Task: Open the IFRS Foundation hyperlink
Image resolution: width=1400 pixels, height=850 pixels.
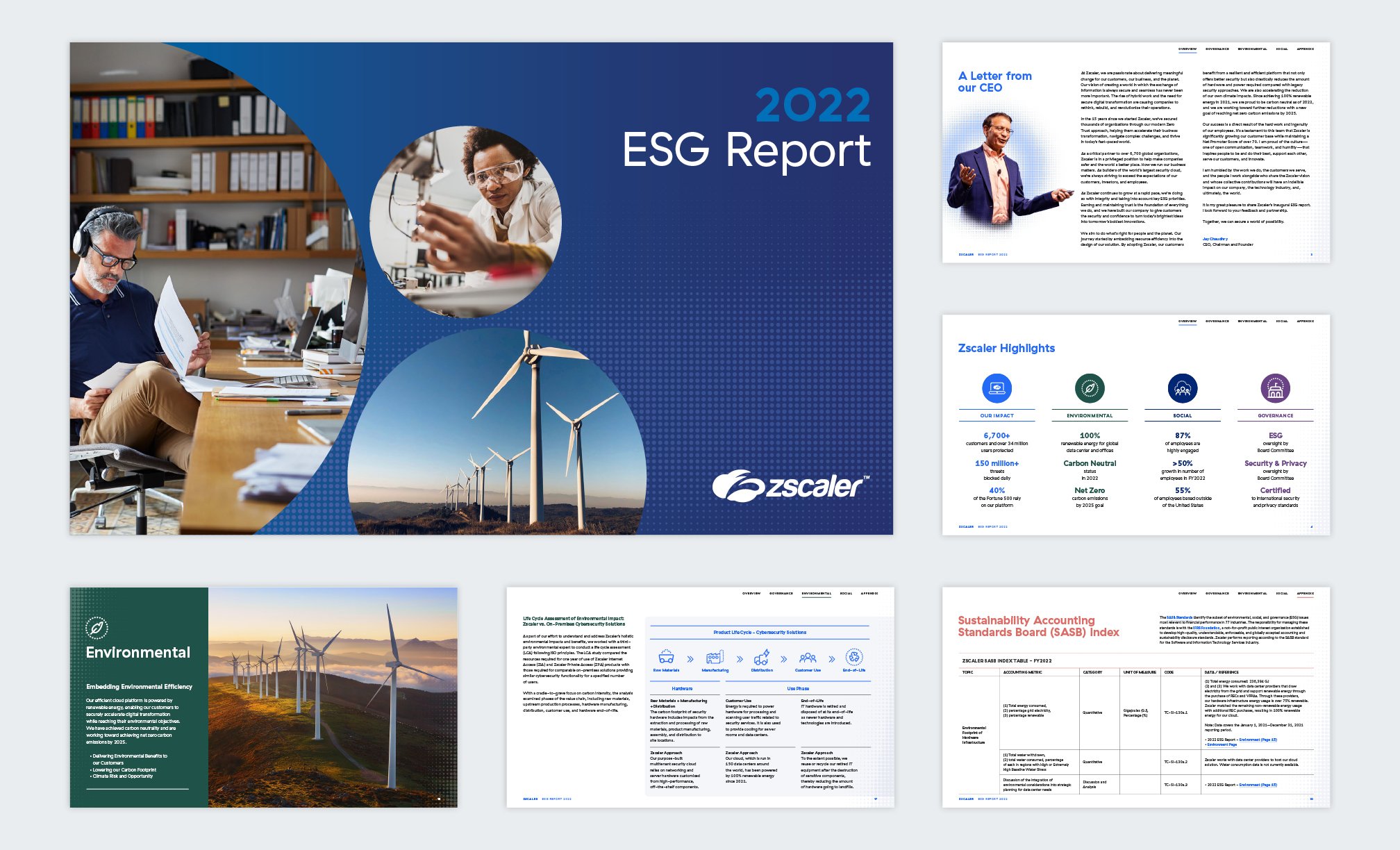Action: tap(1206, 628)
